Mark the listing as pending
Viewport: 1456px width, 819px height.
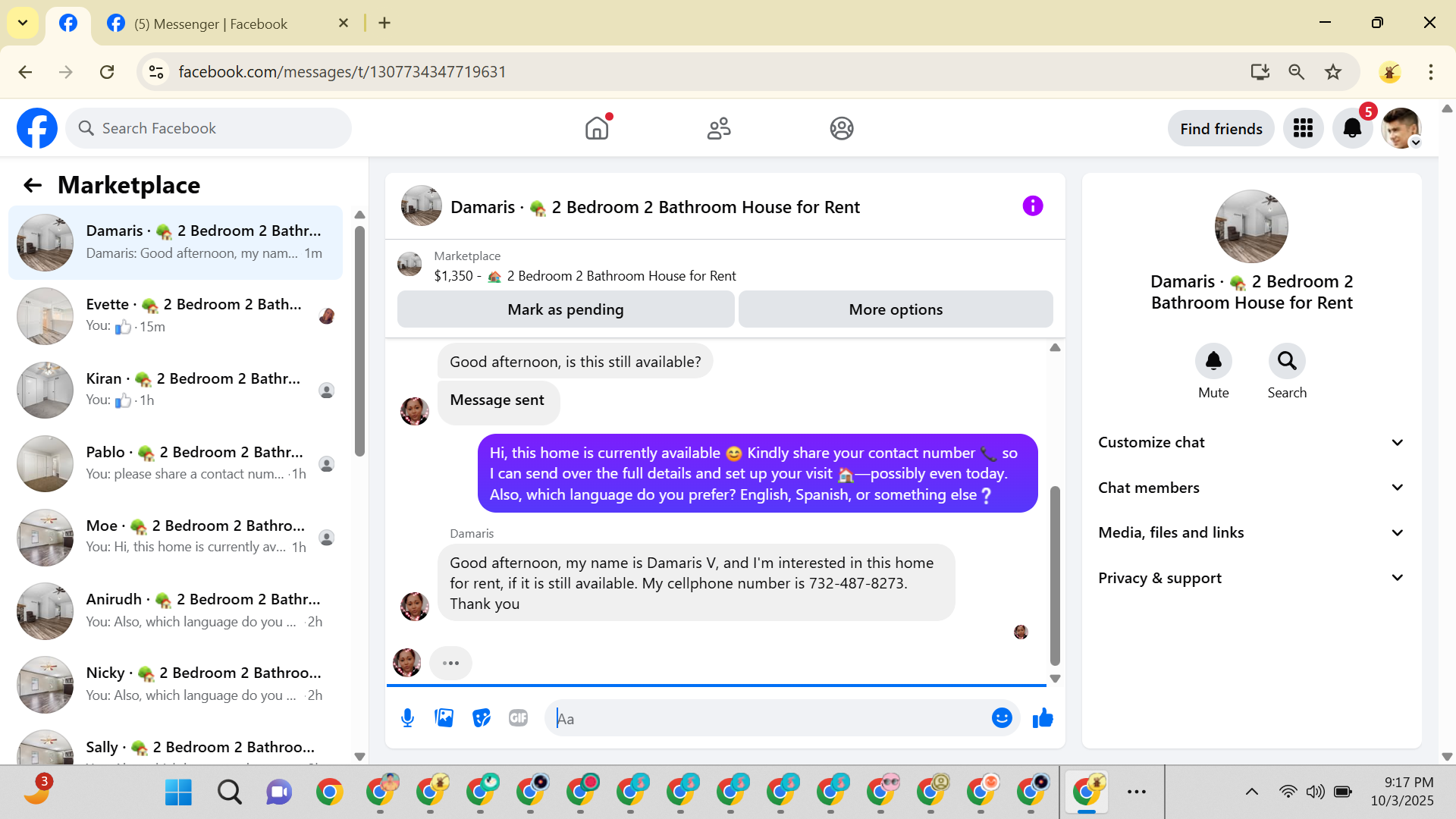coord(566,309)
